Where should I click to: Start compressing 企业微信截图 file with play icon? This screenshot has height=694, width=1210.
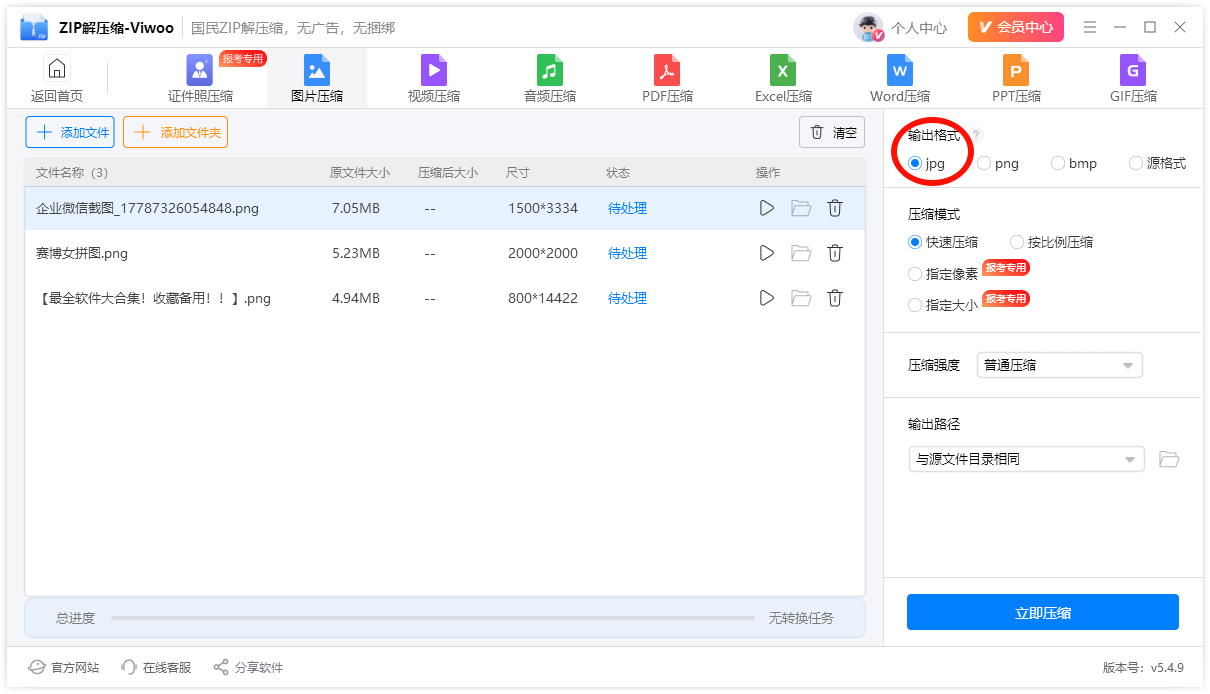click(767, 208)
